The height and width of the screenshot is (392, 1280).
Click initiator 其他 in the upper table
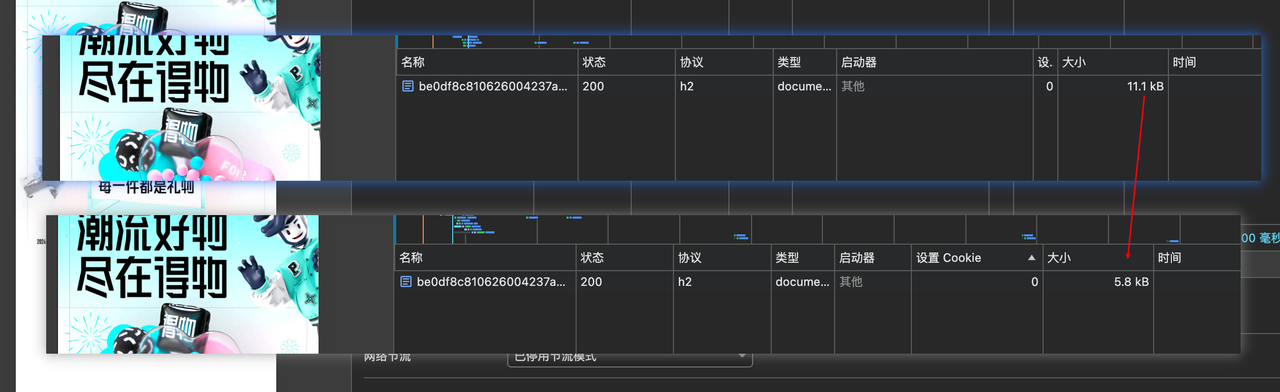tap(853, 87)
